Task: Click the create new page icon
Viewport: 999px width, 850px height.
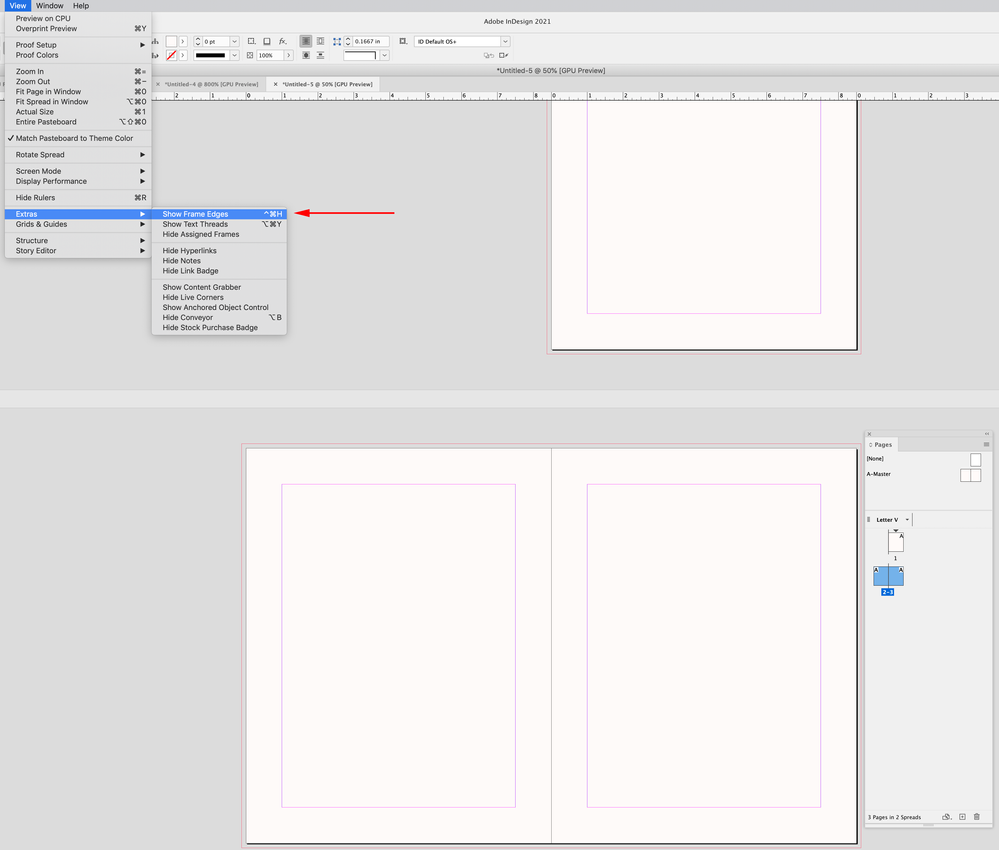Action: point(962,817)
